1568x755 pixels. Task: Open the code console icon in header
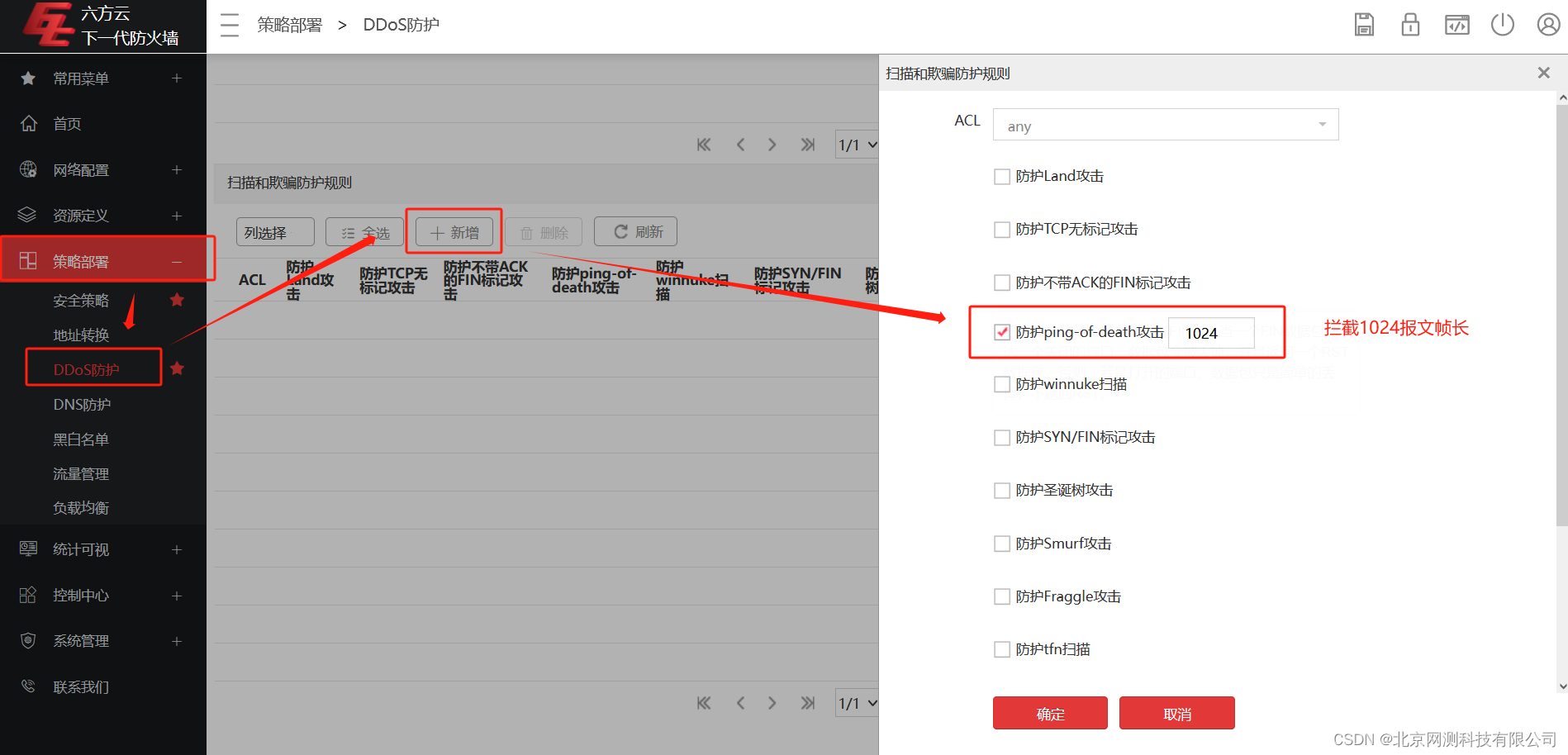(1456, 25)
